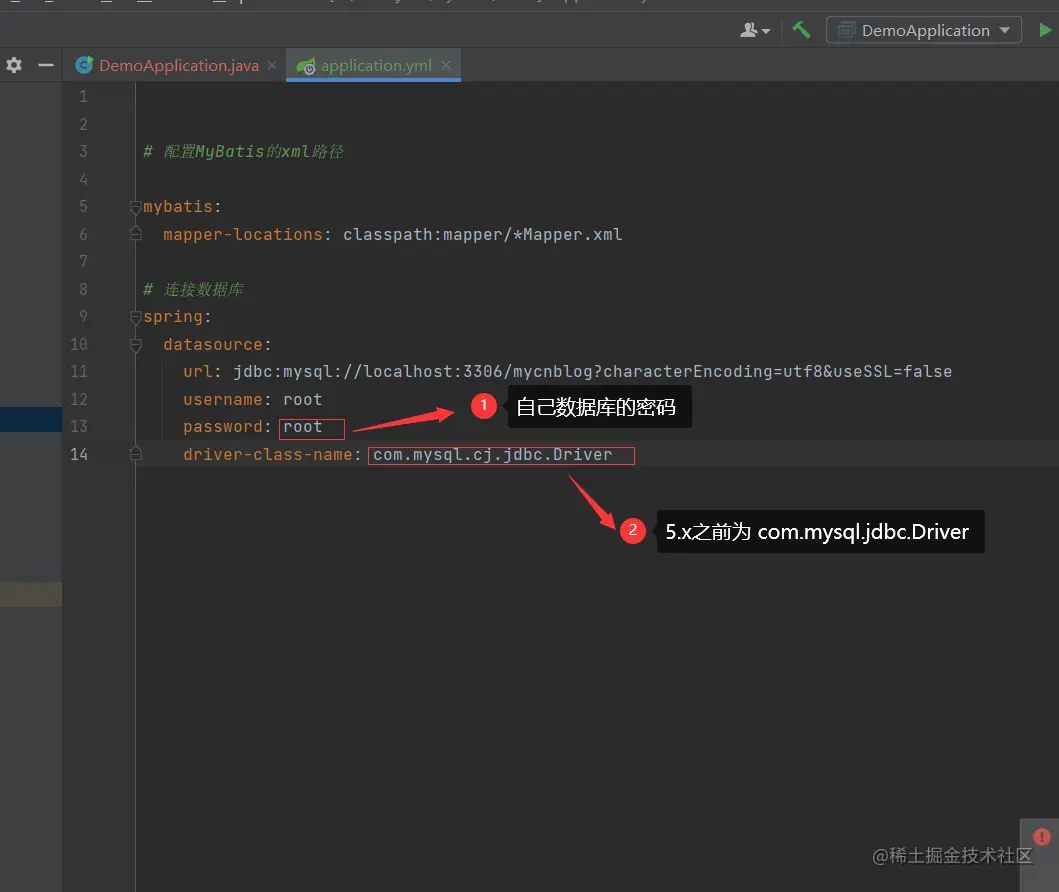Click the com.mysql.cj.jdbc.Driver value
1059x892 pixels.
point(492,454)
